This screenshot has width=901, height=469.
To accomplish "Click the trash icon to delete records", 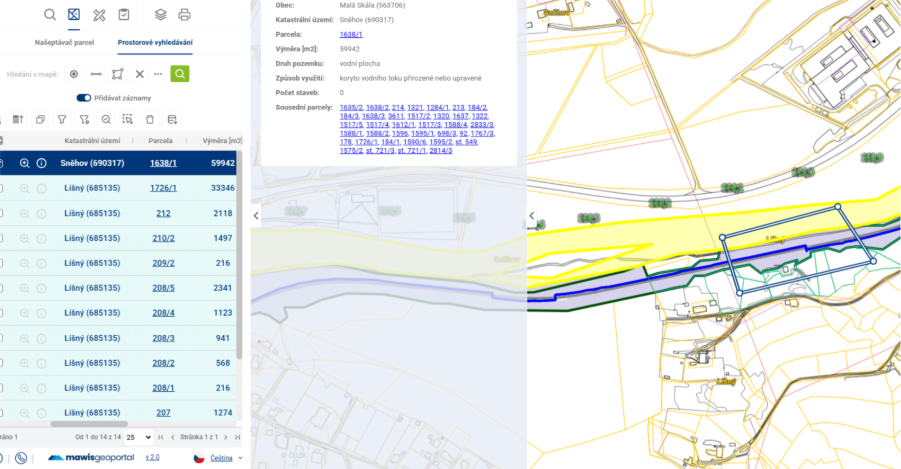I will click(x=150, y=119).
